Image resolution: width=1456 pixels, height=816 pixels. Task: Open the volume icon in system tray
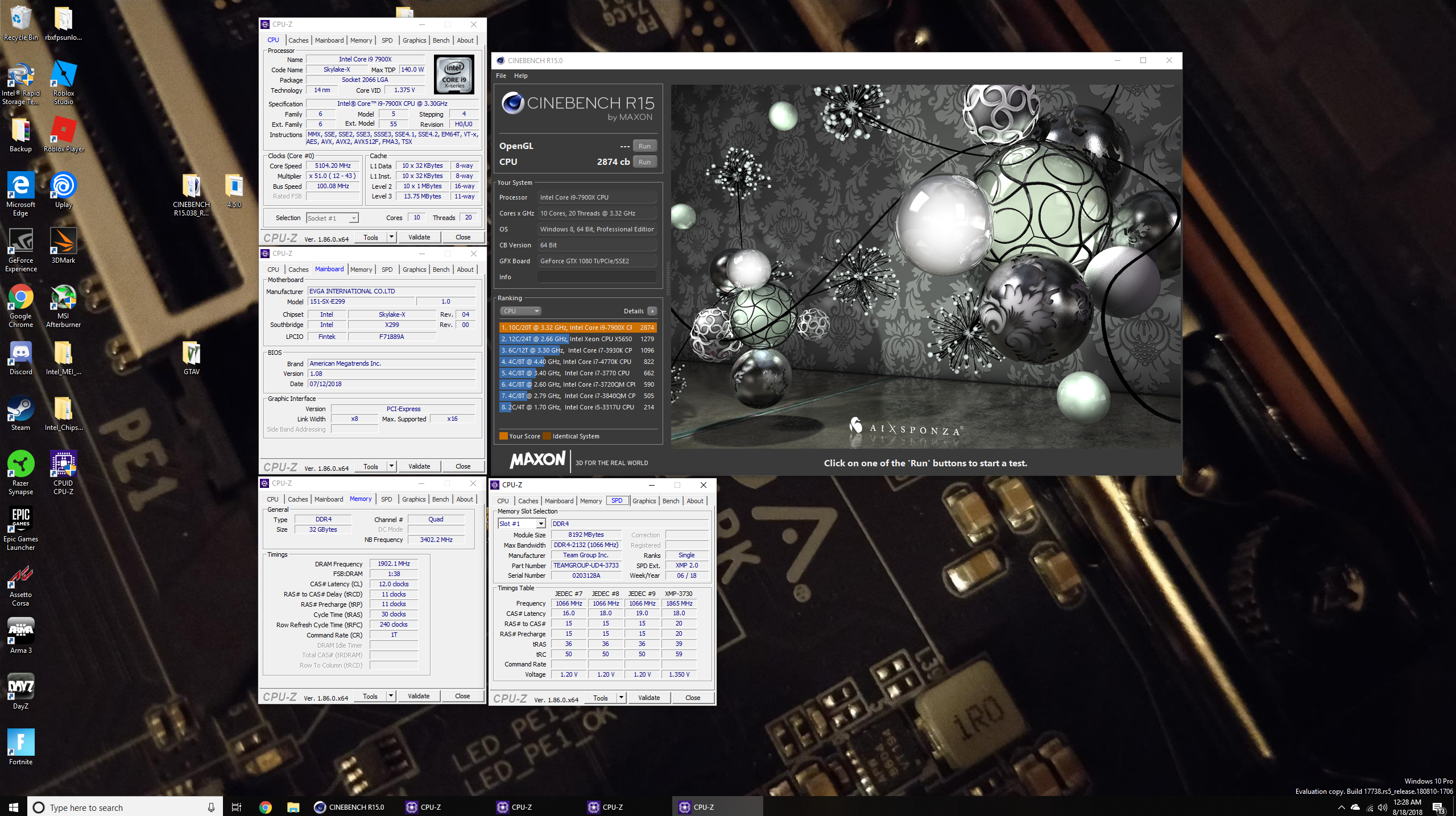click(x=1383, y=807)
